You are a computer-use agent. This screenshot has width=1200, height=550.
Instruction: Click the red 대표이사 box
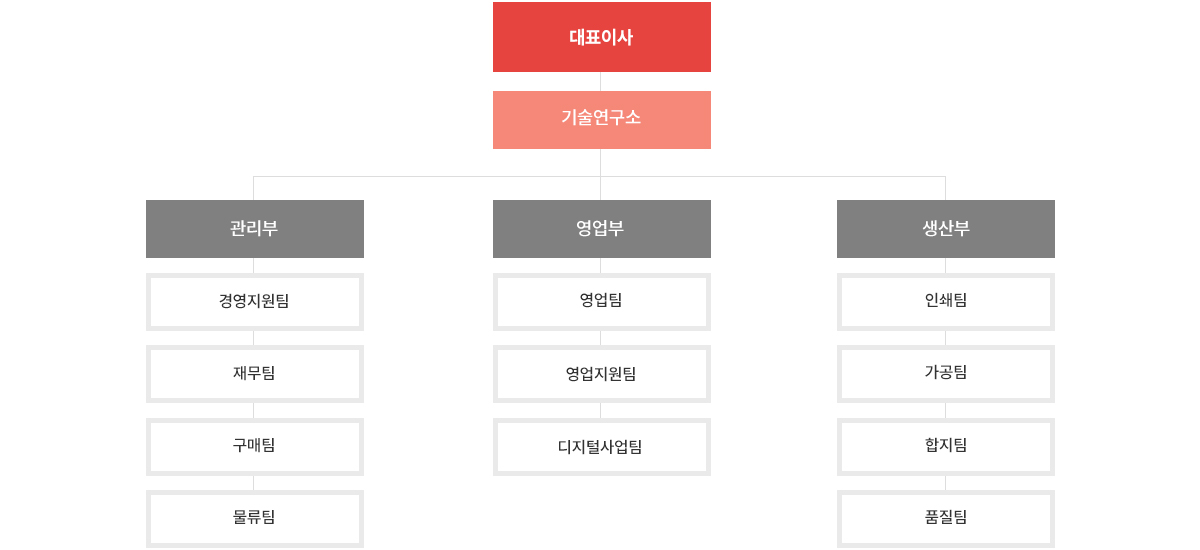point(602,37)
